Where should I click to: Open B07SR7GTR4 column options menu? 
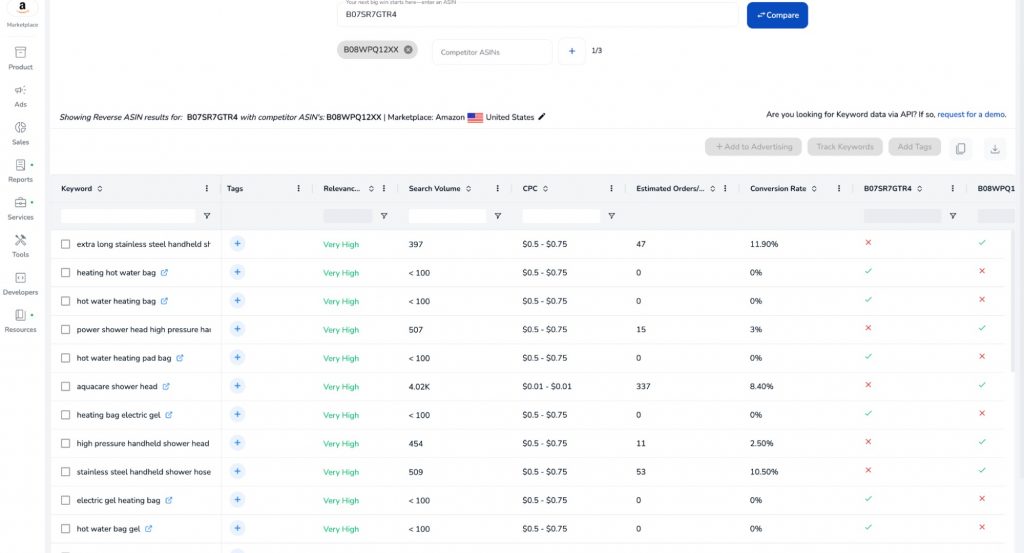(x=953, y=189)
